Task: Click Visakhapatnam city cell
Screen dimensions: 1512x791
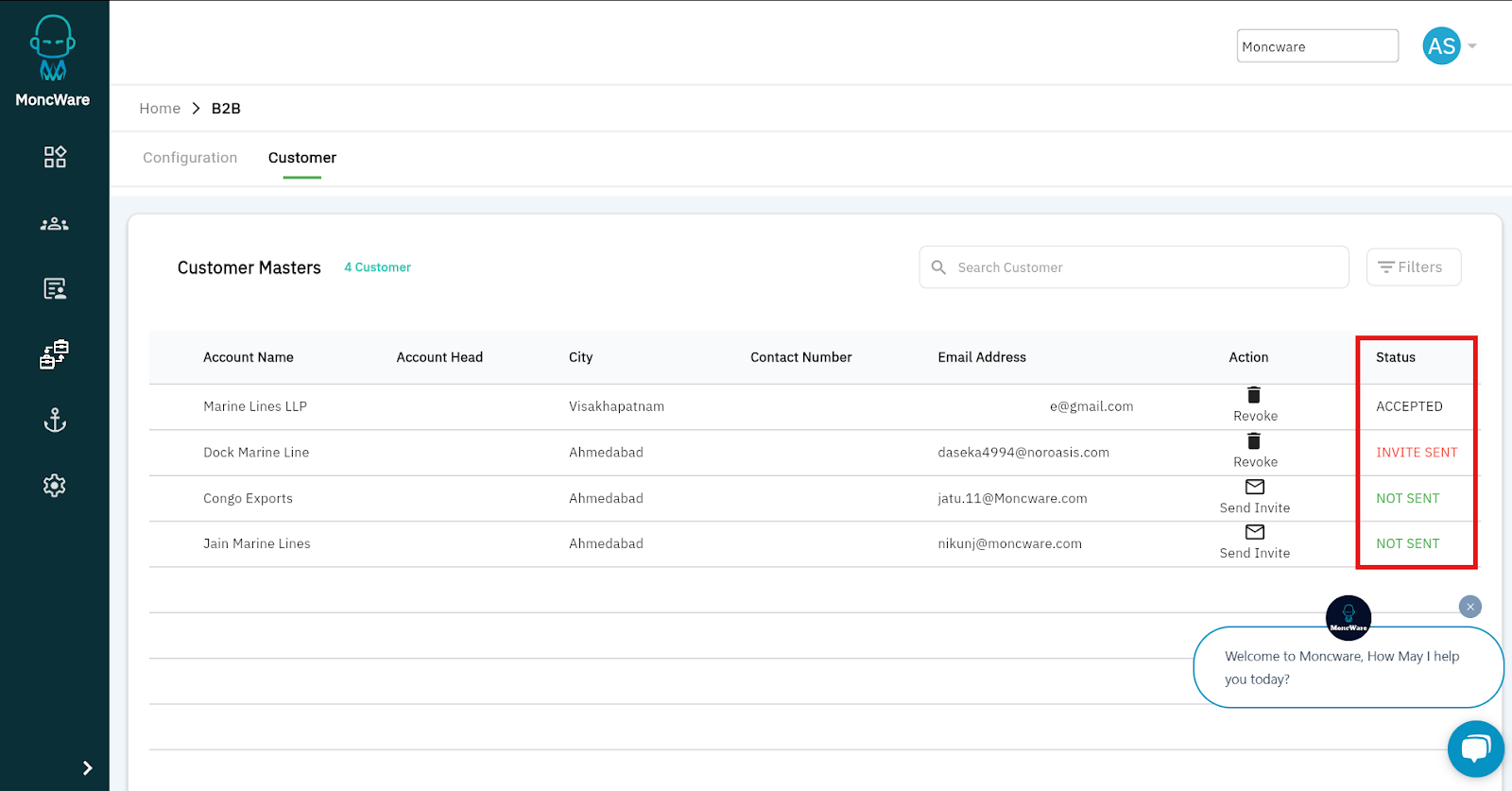Action: (x=616, y=406)
